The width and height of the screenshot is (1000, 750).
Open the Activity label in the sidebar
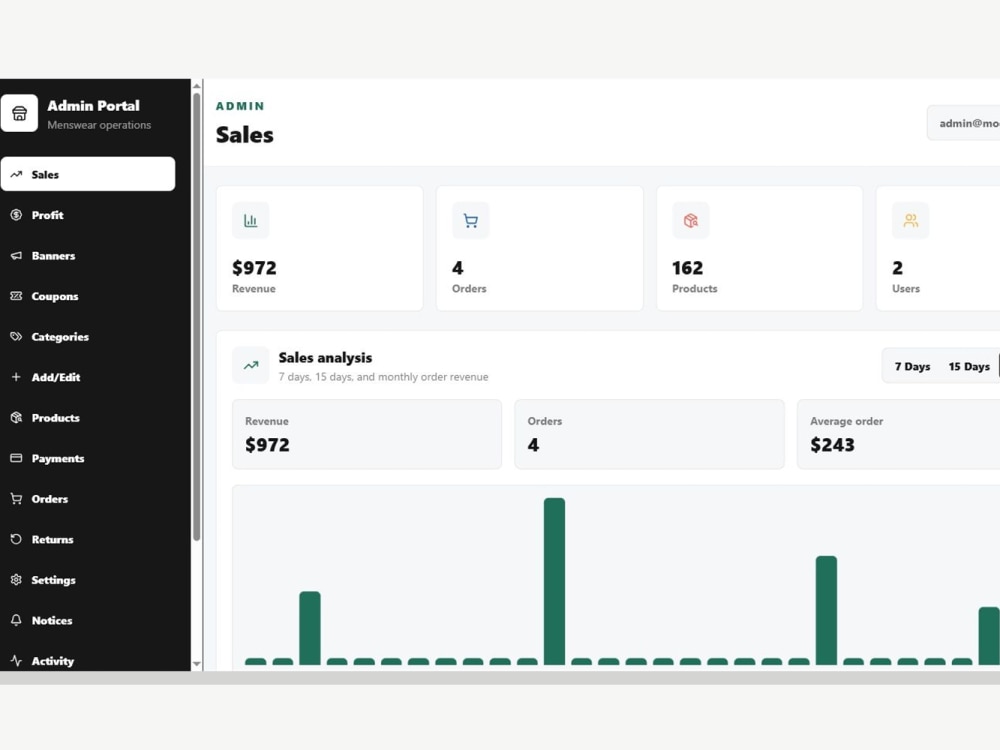[x=53, y=661]
